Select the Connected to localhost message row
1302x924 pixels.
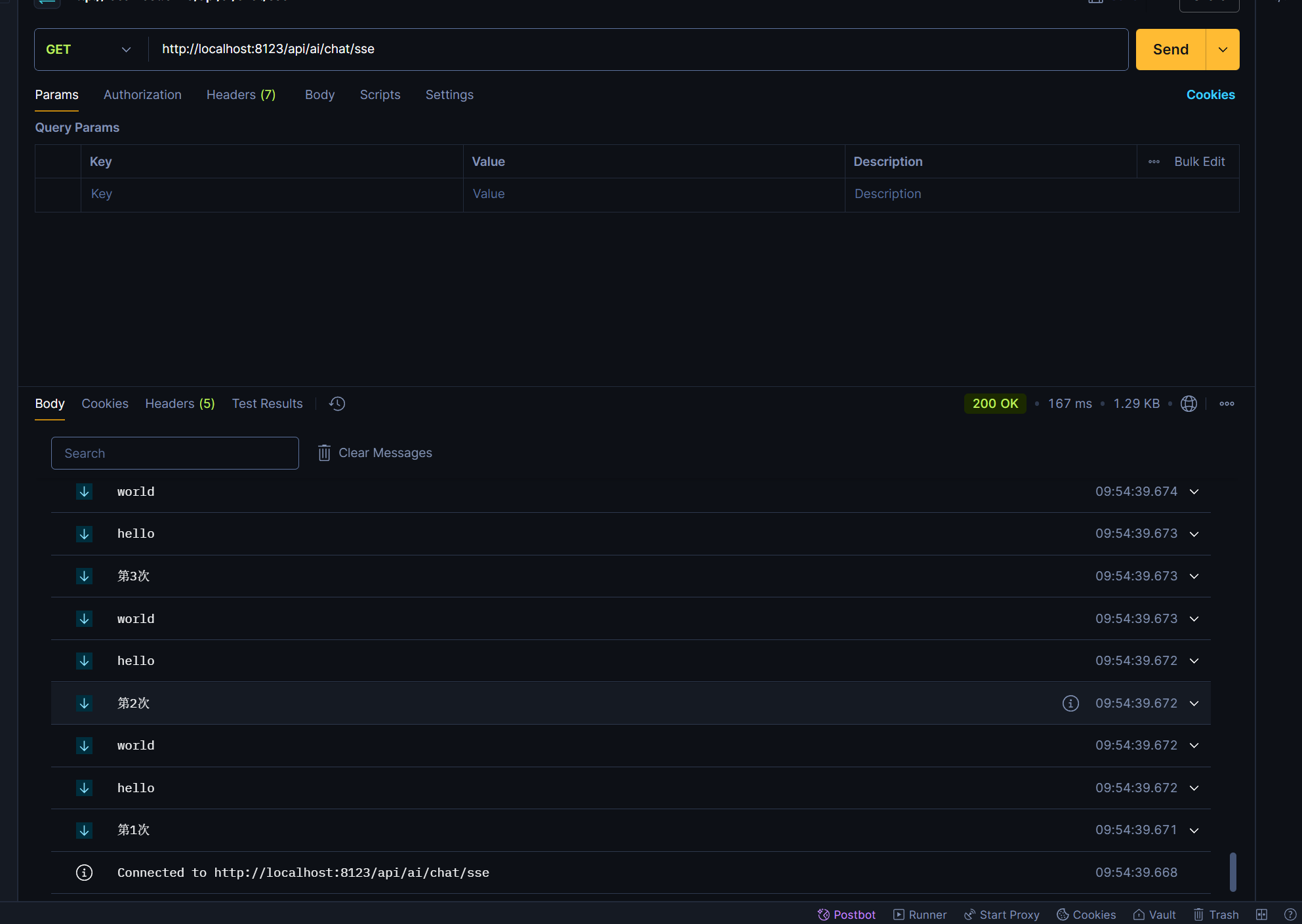pos(630,872)
